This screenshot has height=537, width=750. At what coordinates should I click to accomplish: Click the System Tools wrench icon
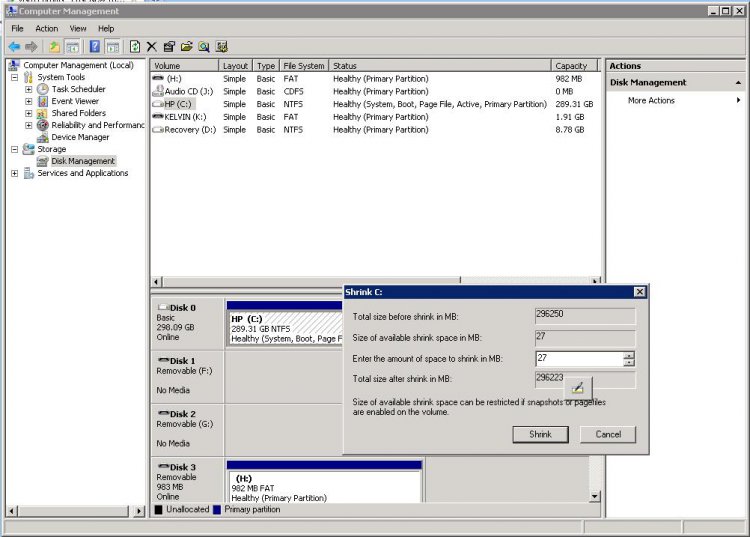29,77
